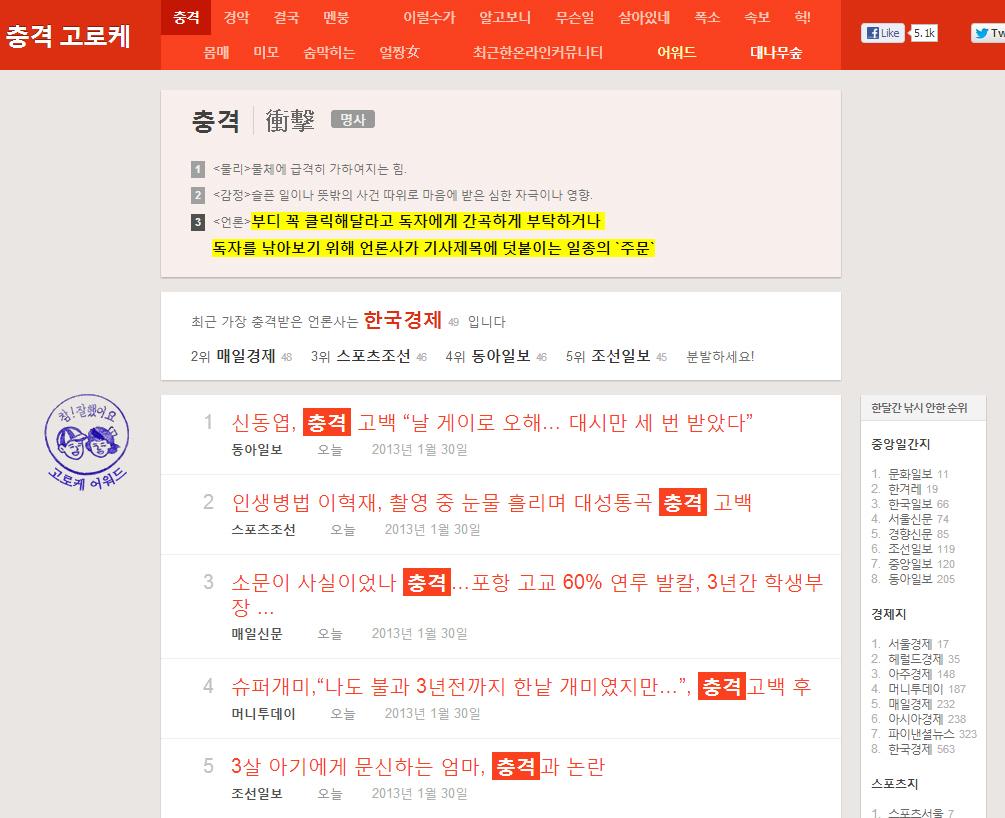Click 동아일보 source under article 1
Image resolution: width=1005 pixels, height=818 pixels.
pyautogui.click(x=257, y=450)
